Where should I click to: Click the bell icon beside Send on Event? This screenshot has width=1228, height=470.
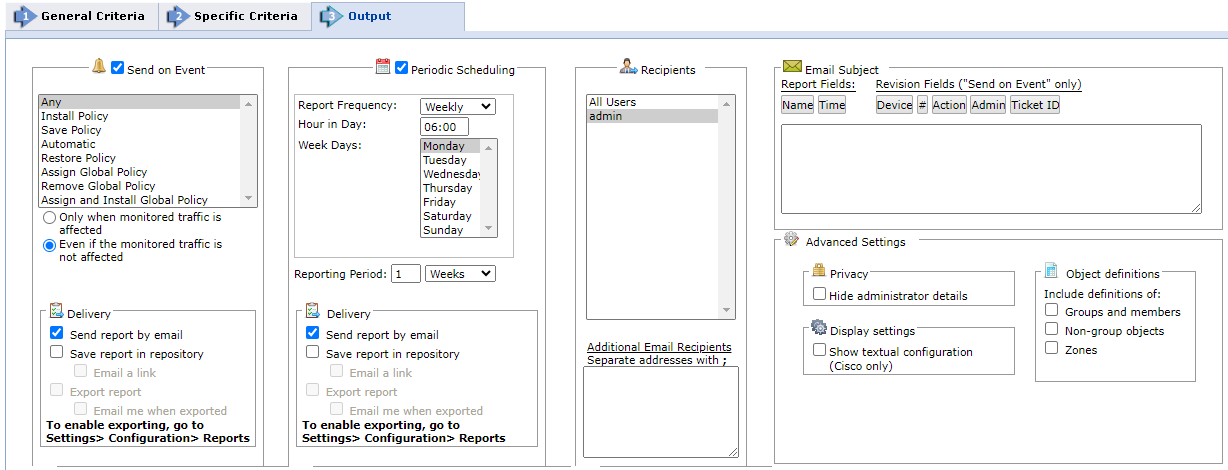point(98,67)
